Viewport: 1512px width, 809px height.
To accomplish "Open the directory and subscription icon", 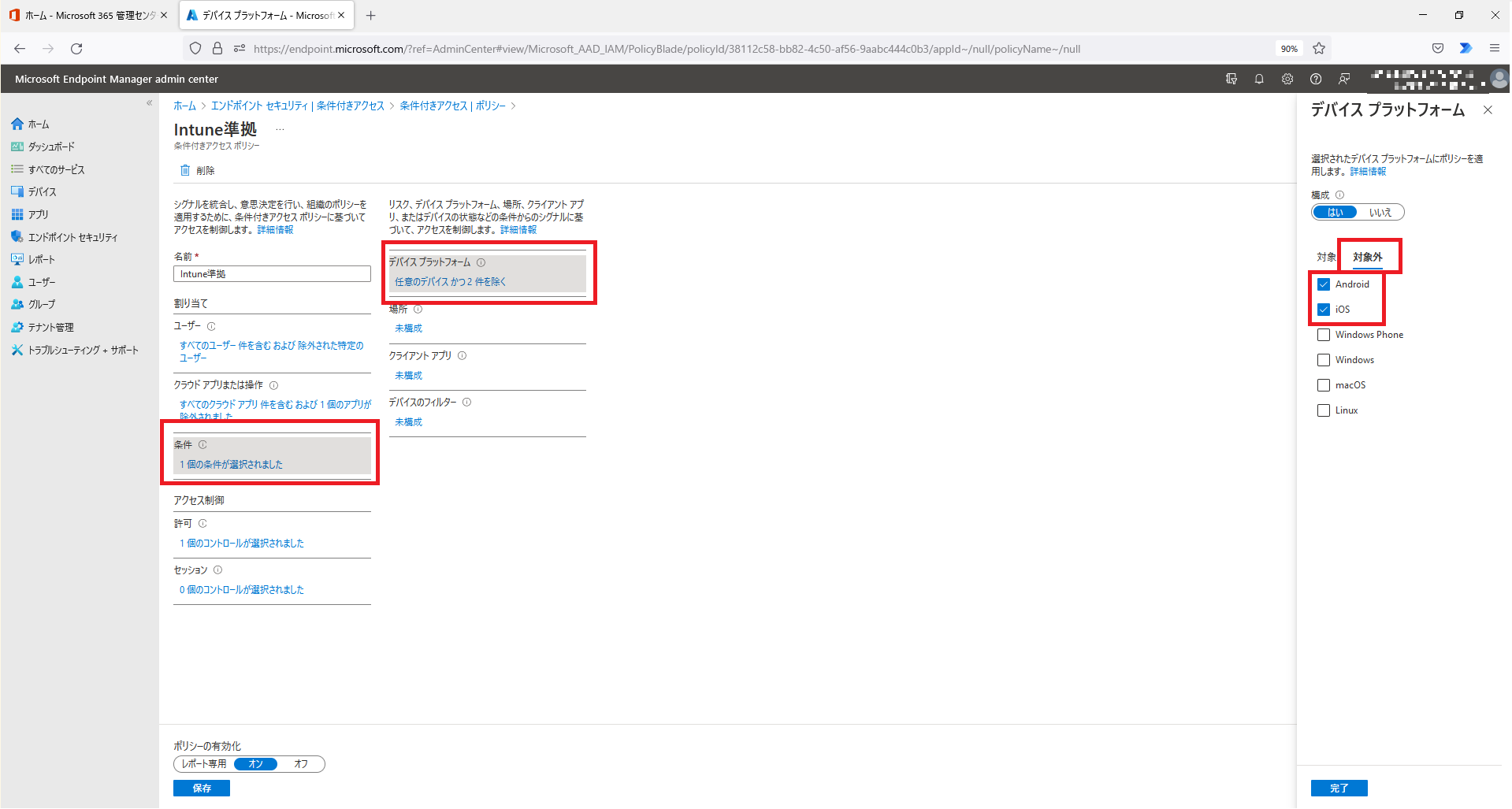I will tap(1232, 79).
